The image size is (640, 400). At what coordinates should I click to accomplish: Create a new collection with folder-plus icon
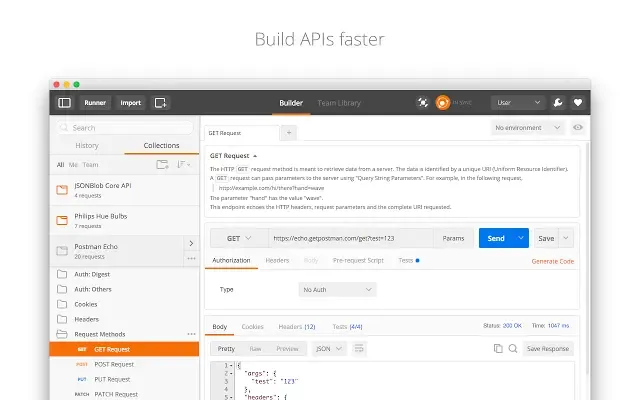tap(162, 164)
